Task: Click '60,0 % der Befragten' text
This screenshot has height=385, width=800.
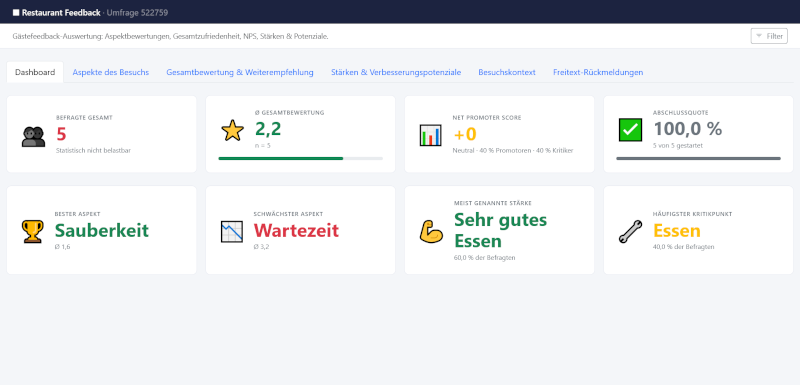Action: (x=484, y=258)
